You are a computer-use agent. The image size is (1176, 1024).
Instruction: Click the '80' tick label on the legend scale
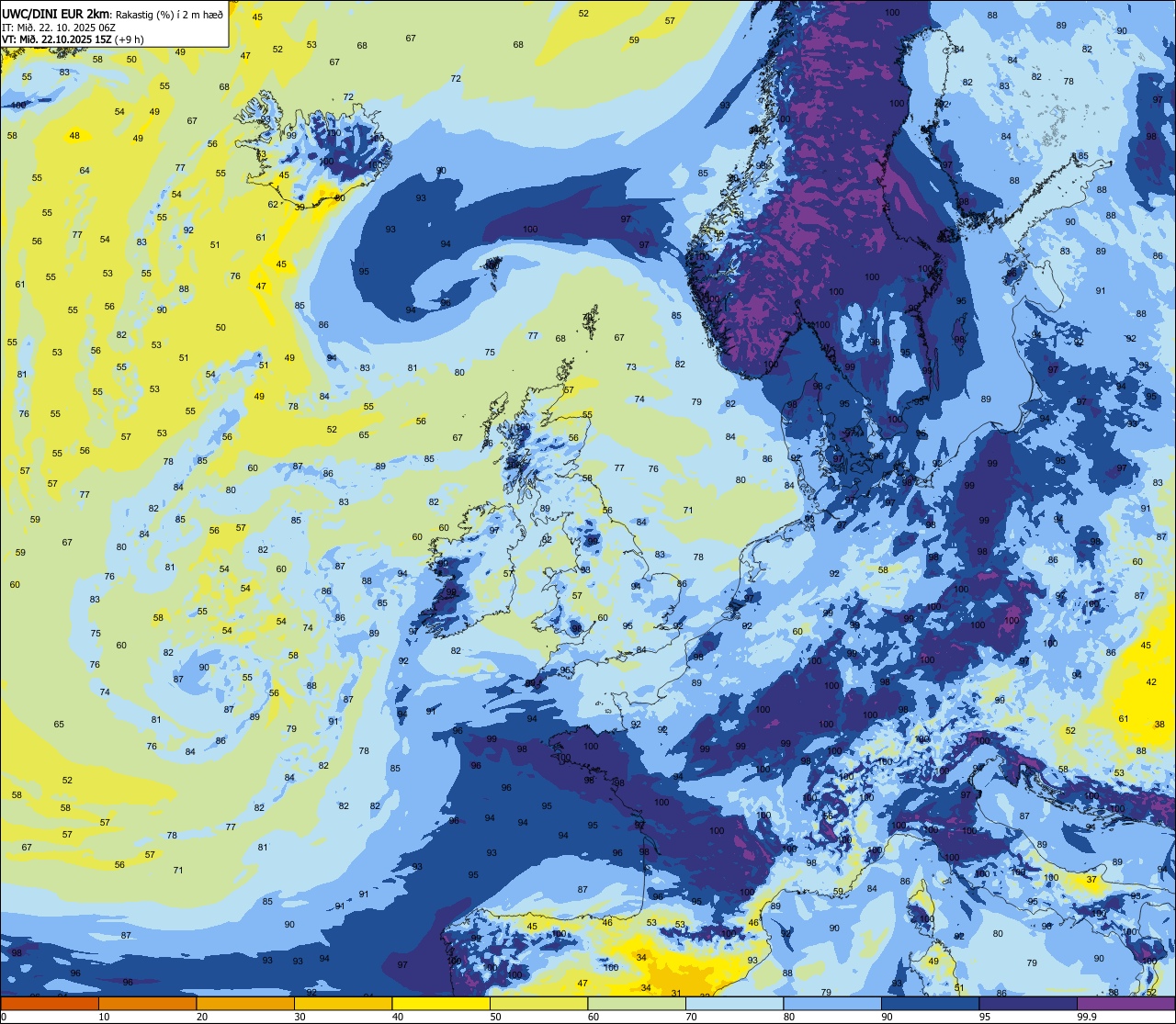[789, 1017]
